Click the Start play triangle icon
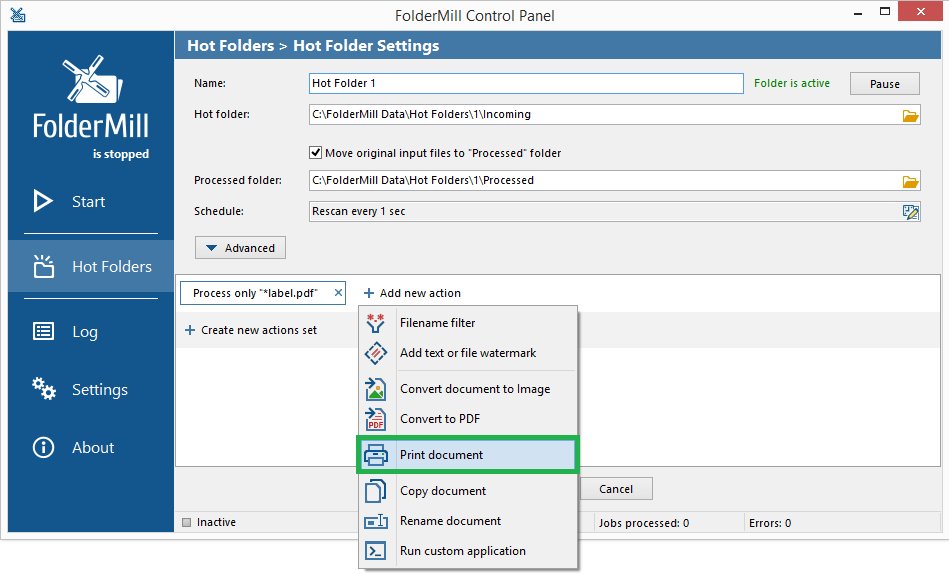The image size is (949, 574). point(42,201)
